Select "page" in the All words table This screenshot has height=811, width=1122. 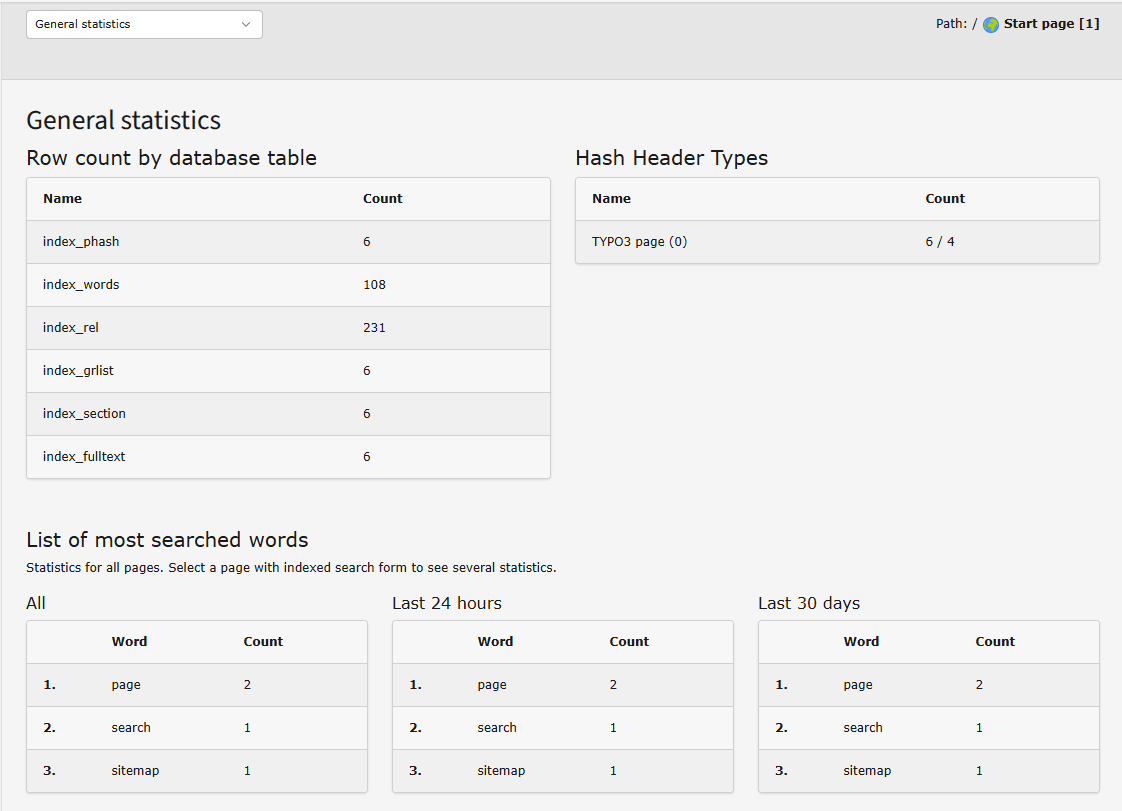(x=126, y=684)
